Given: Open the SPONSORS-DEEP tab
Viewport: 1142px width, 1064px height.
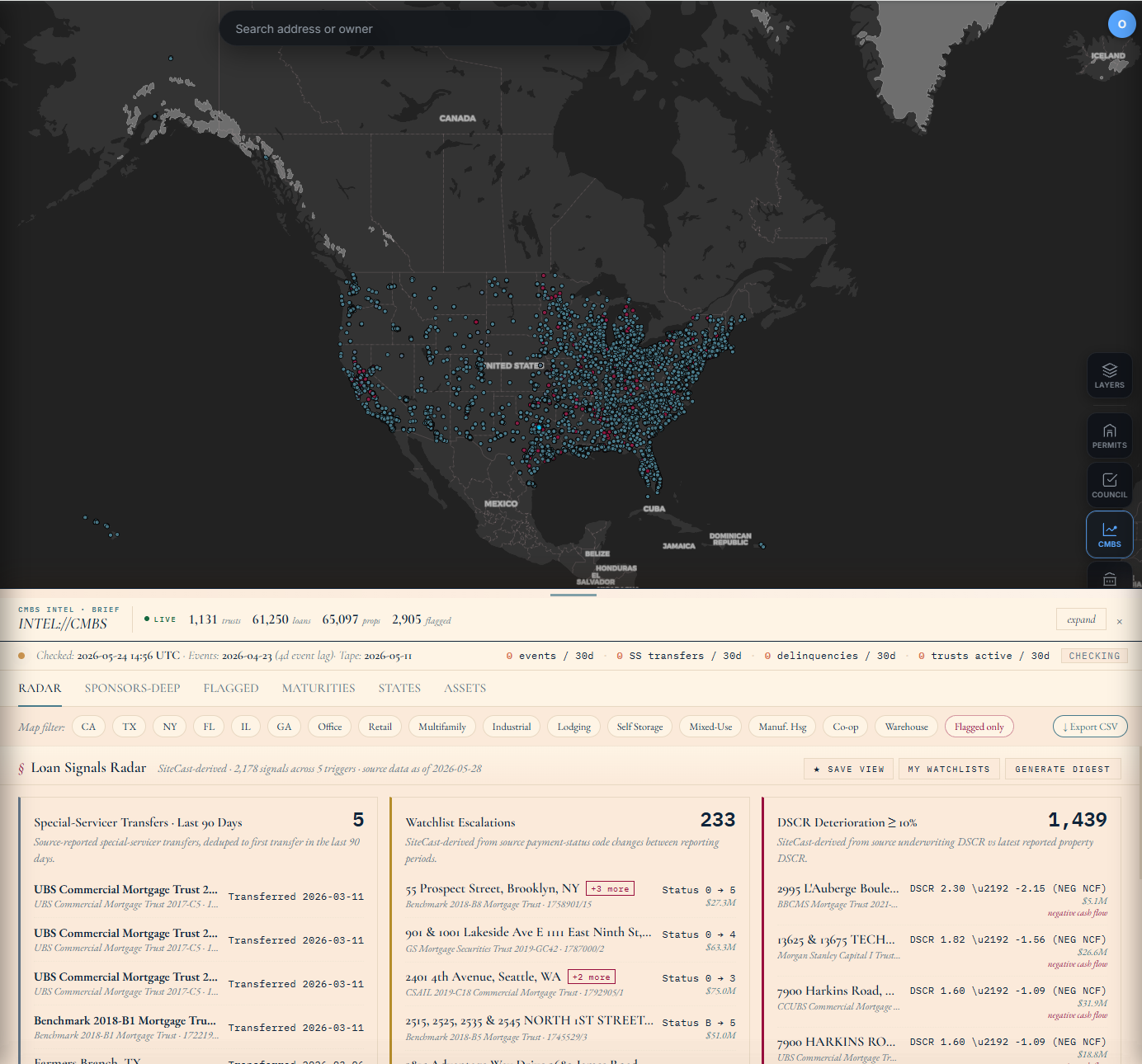Looking at the screenshot, I should pos(132,688).
